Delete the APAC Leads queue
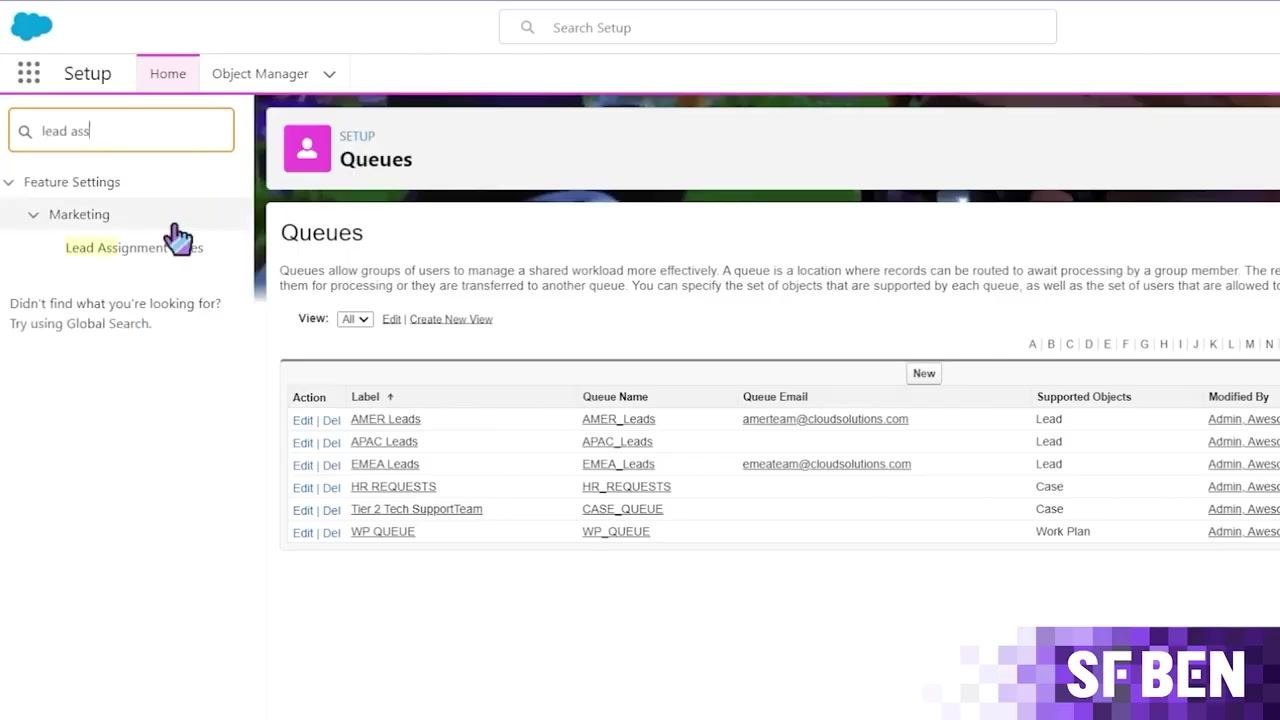 (331, 443)
